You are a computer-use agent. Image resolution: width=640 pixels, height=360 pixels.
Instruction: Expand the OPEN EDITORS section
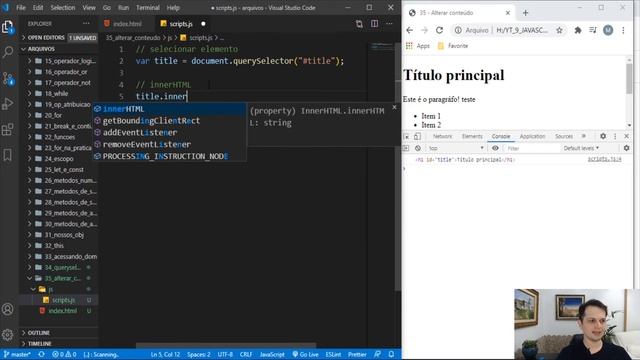(x=59, y=38)
